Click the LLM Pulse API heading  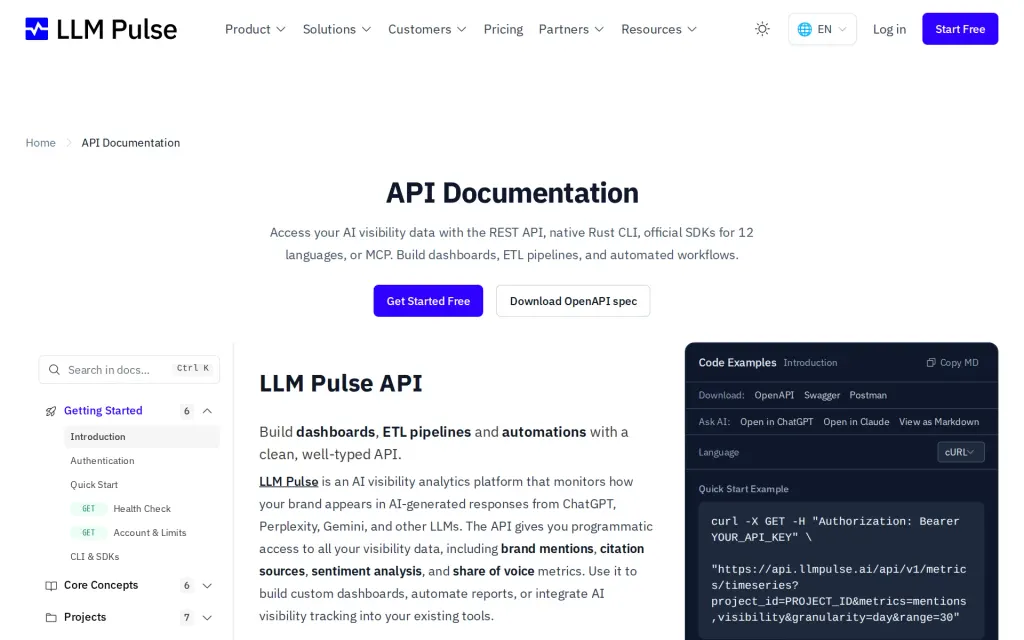[x=340, y=383]
